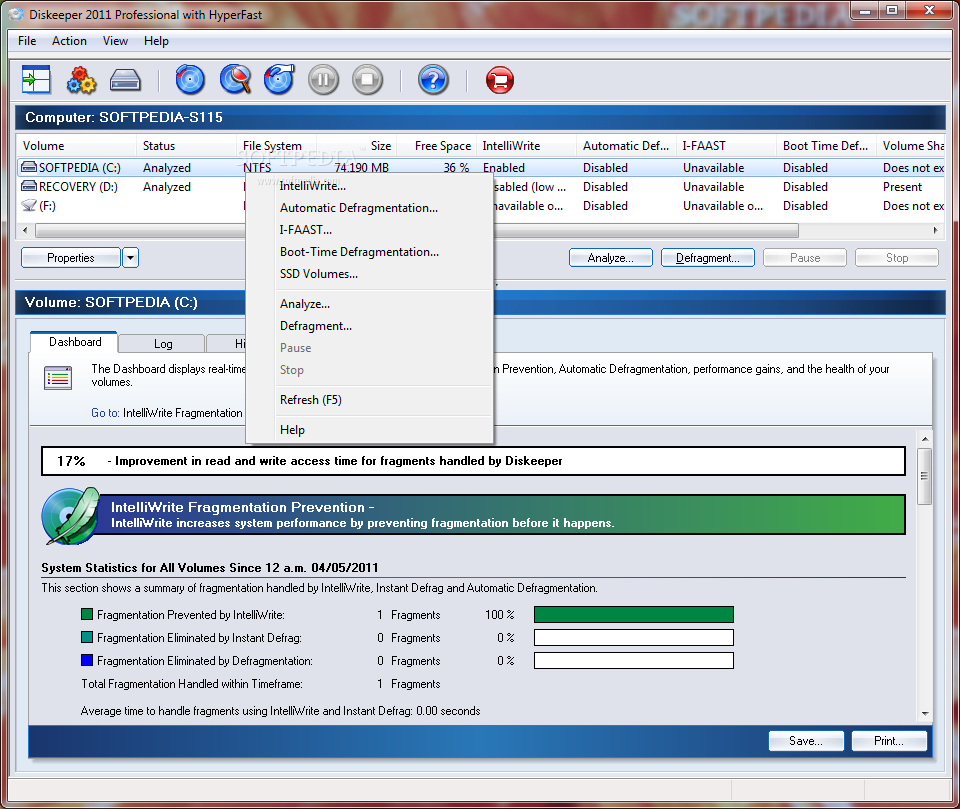Click the Present cell in the RECOVERY row

pos(902,187)
